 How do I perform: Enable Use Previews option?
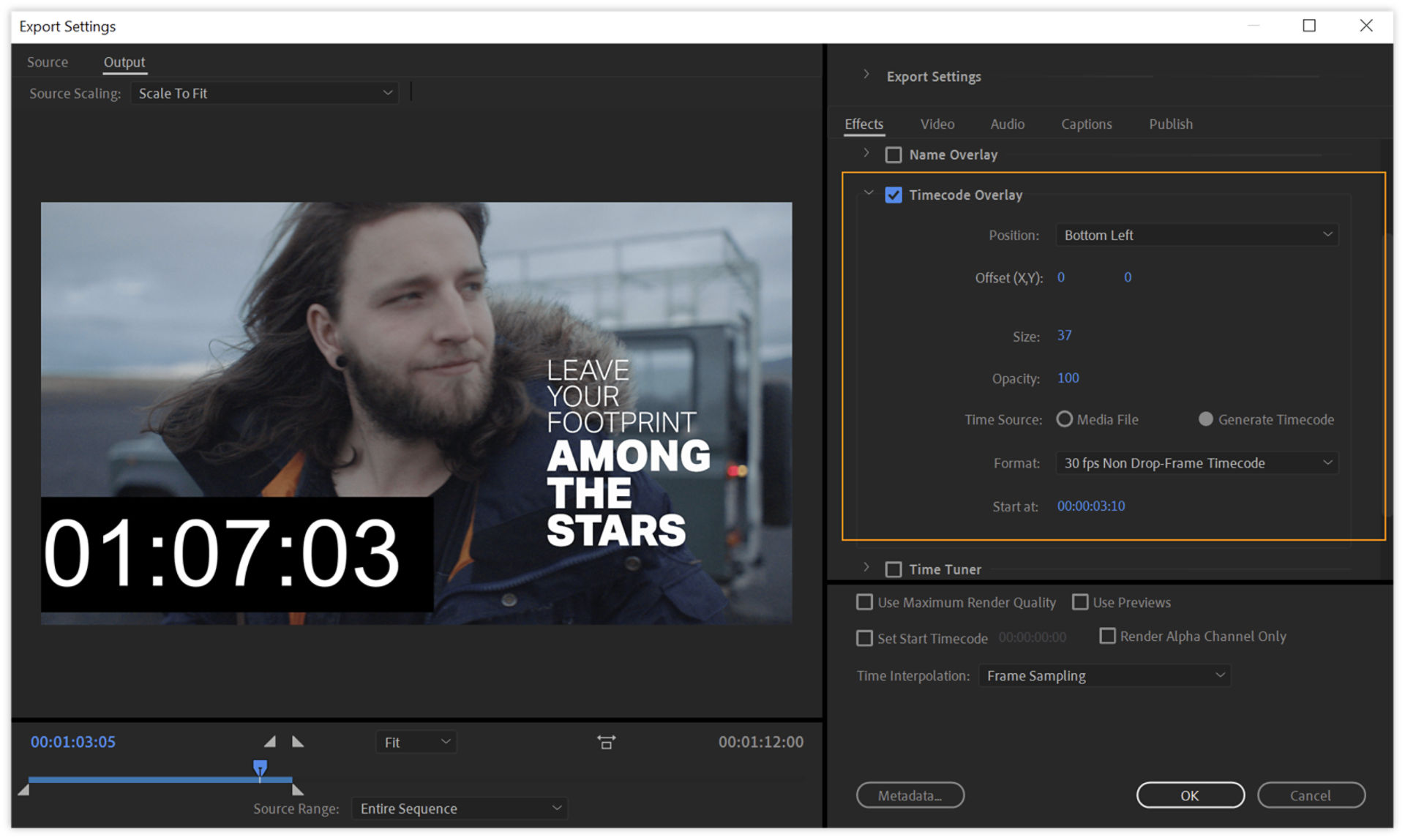click(x=1080, y=601)
